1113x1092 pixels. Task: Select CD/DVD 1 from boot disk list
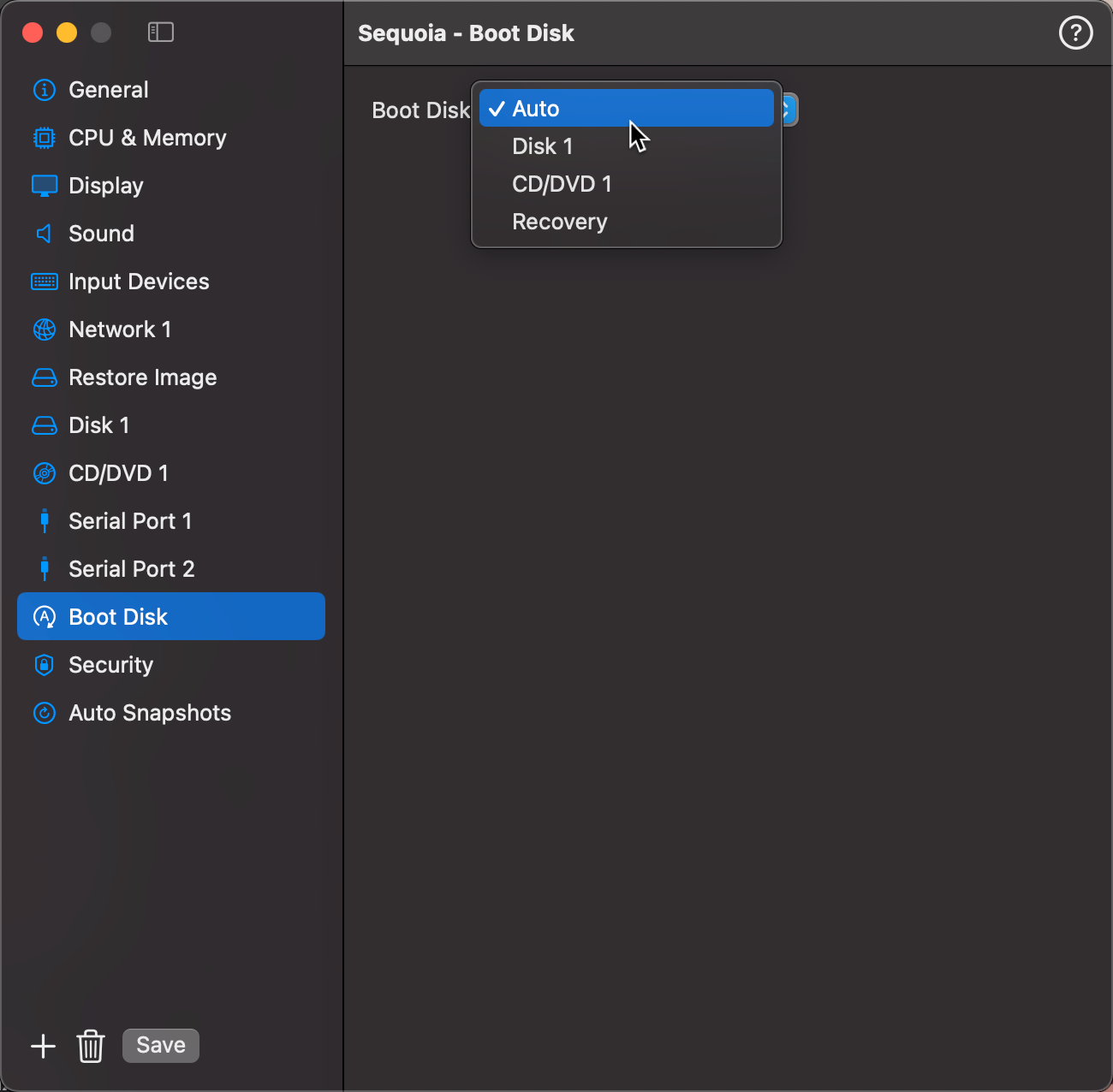point(562,184)
